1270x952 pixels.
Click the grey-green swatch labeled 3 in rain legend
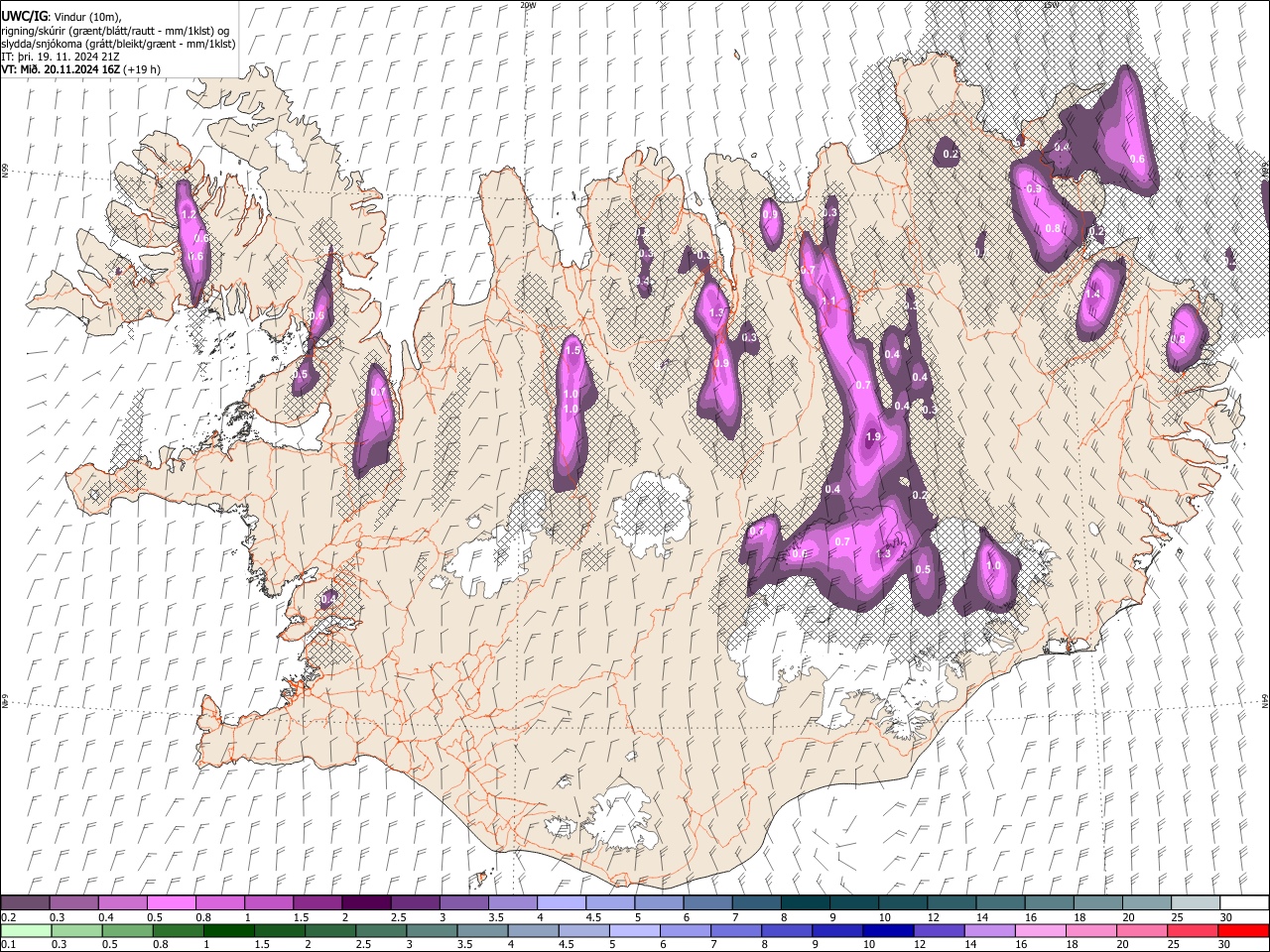(433, 930)
